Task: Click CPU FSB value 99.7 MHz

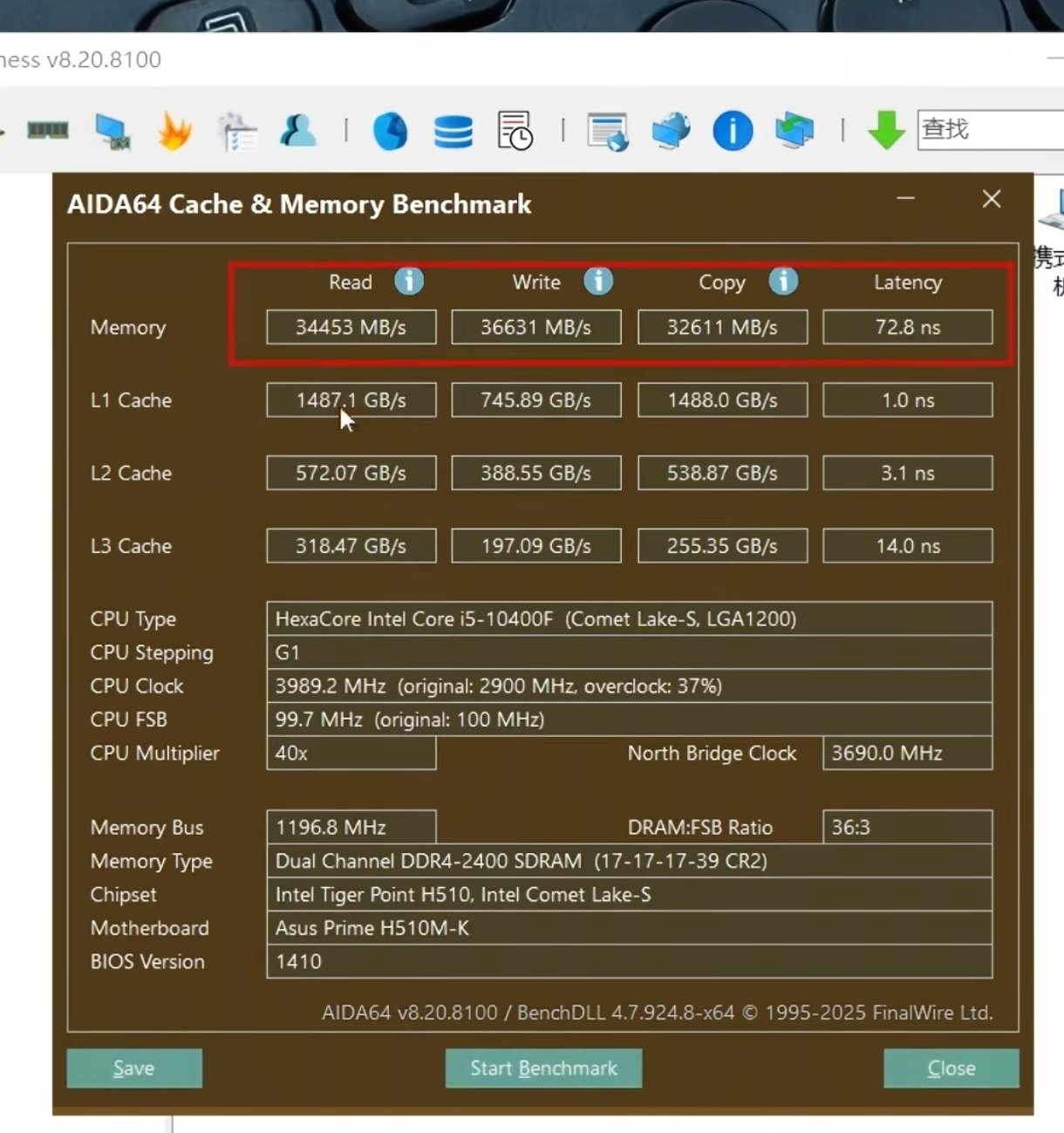Action: click(x=630, y=720)
